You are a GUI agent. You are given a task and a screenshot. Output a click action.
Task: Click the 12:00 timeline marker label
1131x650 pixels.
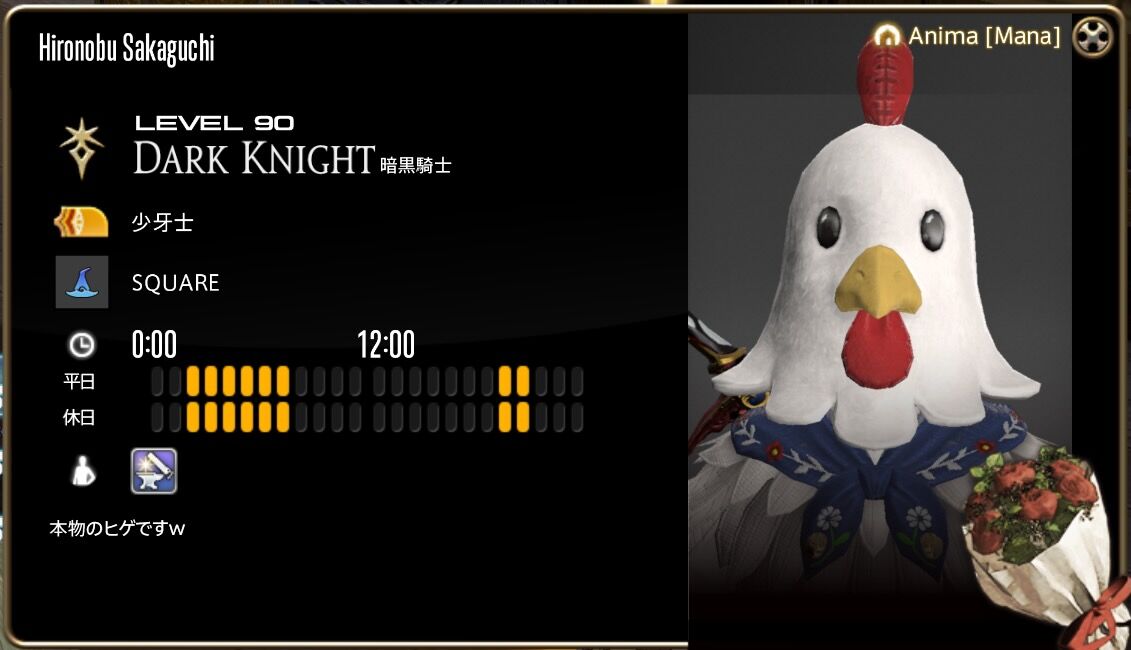[x=386, y=344]
